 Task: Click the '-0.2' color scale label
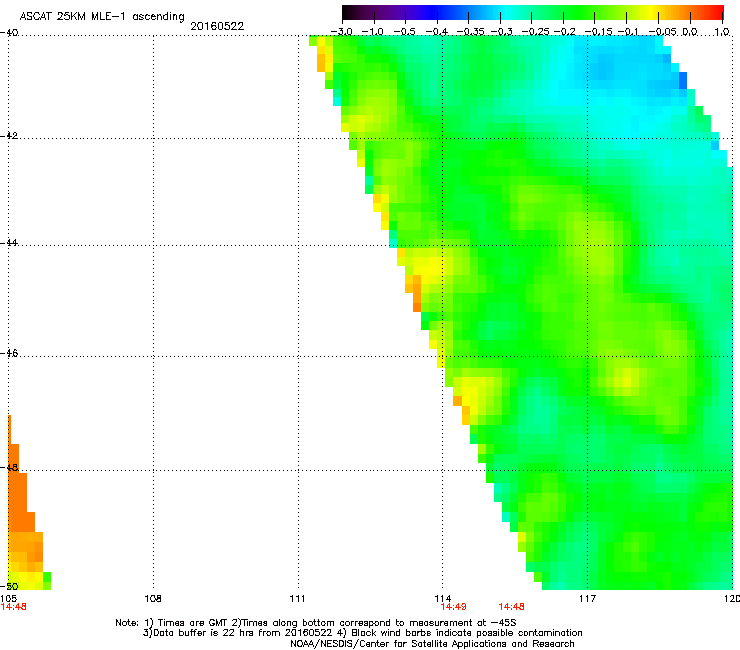565,32
